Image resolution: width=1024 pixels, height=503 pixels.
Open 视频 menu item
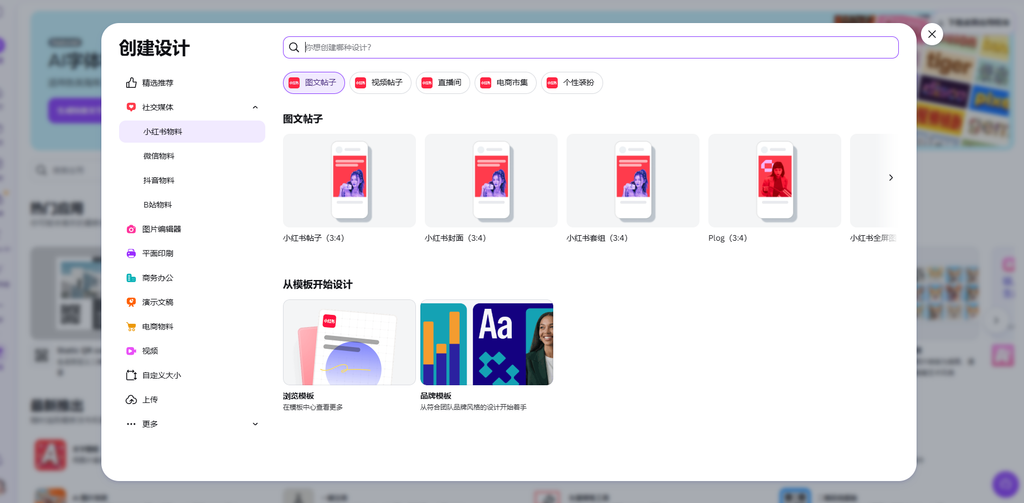click(192, 351)
